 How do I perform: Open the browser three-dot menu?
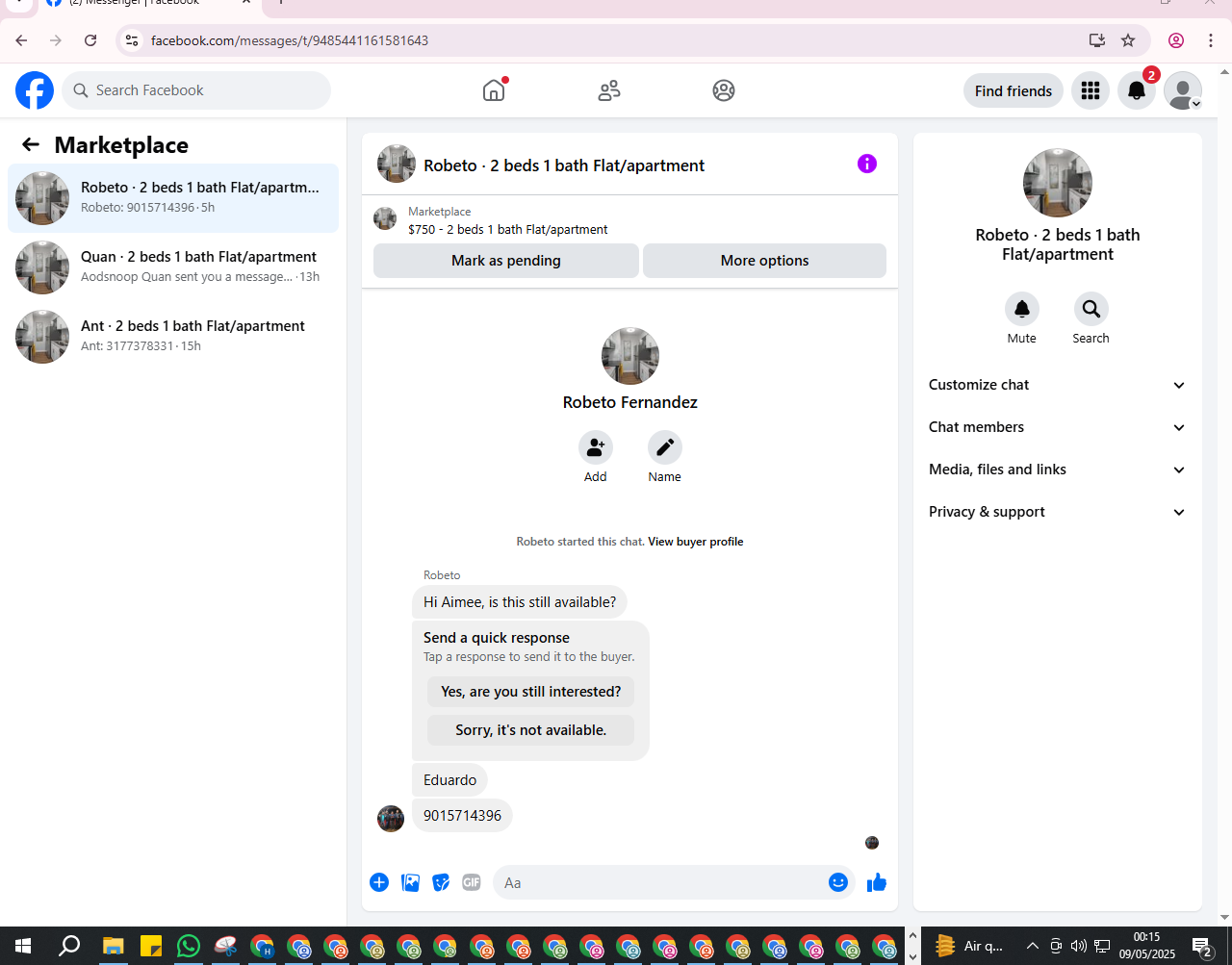(x=1211, y=40)
